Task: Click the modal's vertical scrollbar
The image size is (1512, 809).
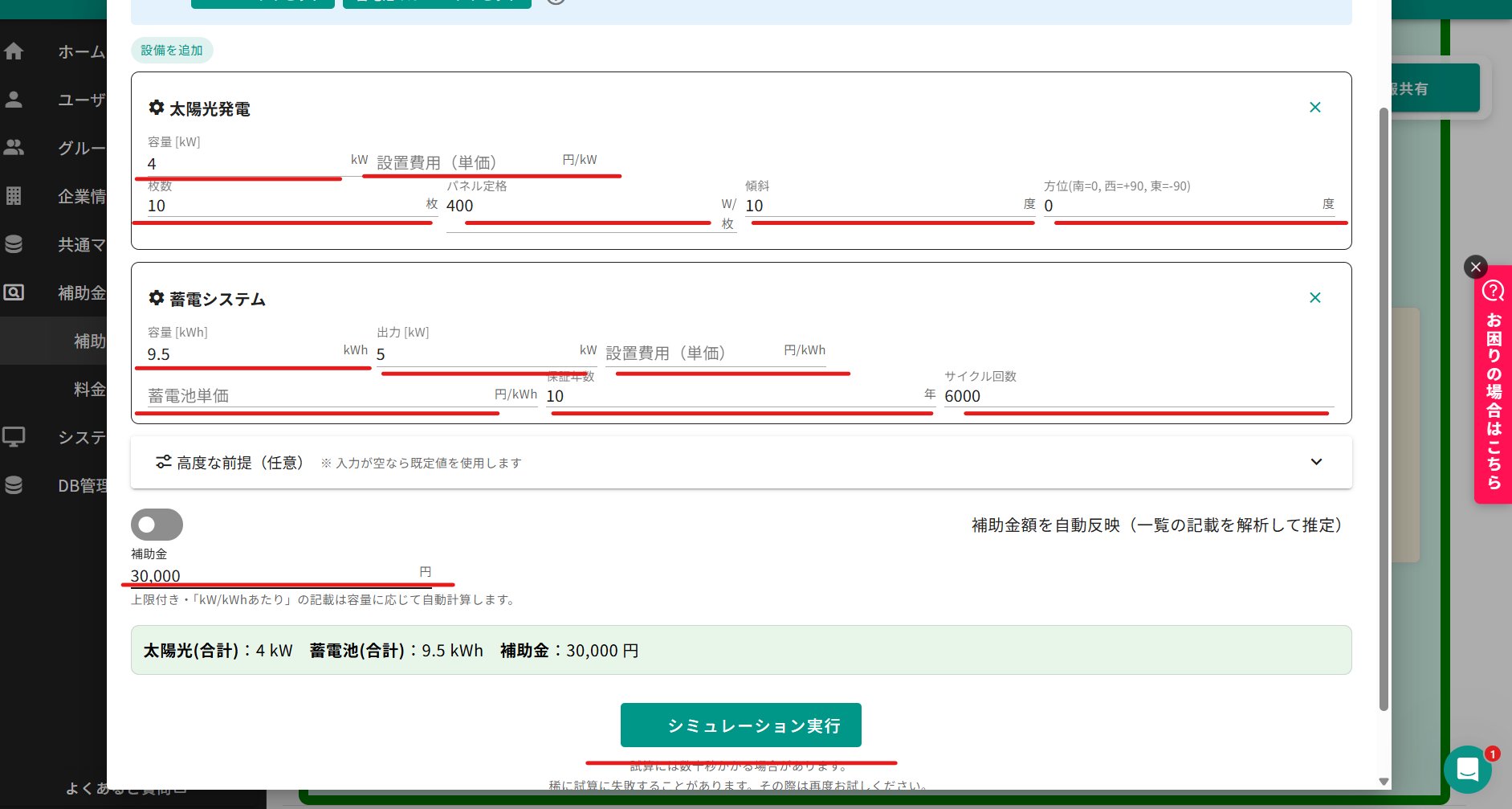Action: tap(1383, 402)
